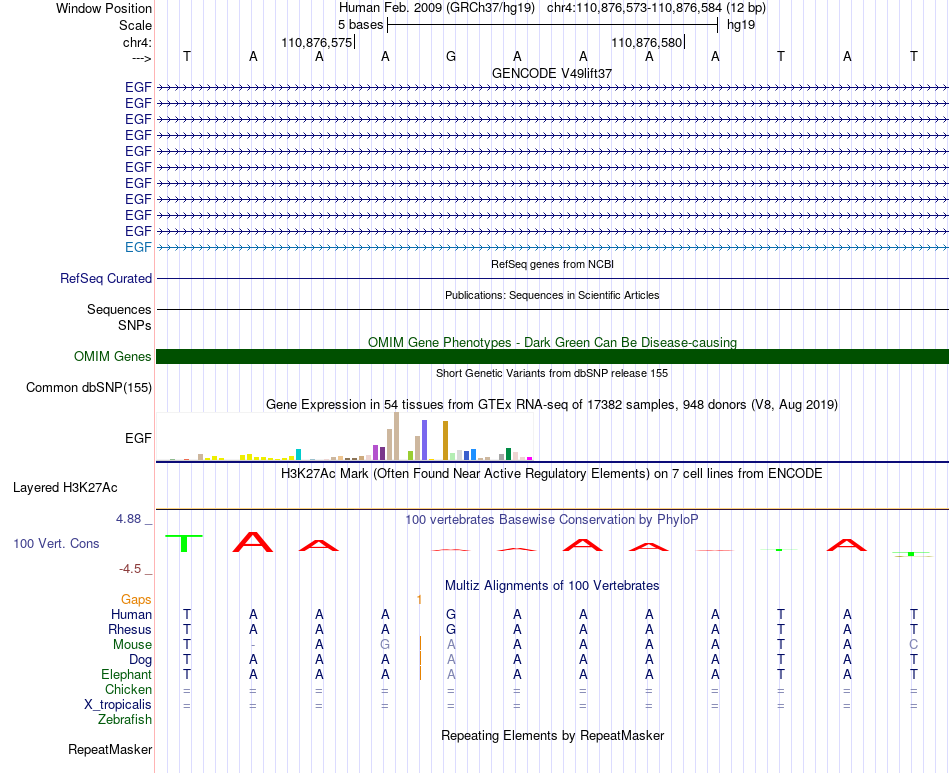Select the Human alignment row label
Image resolution: width=950 pixels, height=773 pixels.
[131, 614]
